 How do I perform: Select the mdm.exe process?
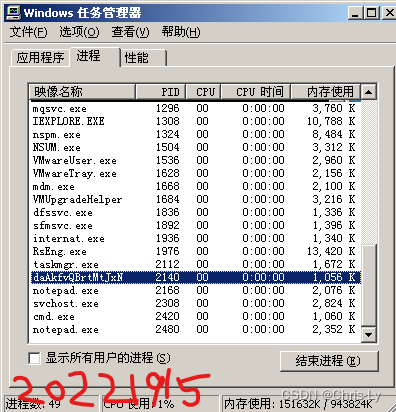pyautogui.click(x=196, y=186)
